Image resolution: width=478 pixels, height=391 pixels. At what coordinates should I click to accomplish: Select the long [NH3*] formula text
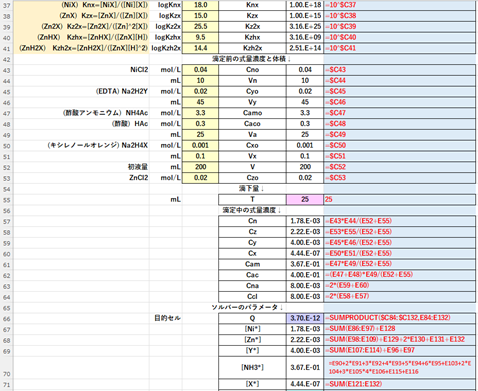[400, 367]
